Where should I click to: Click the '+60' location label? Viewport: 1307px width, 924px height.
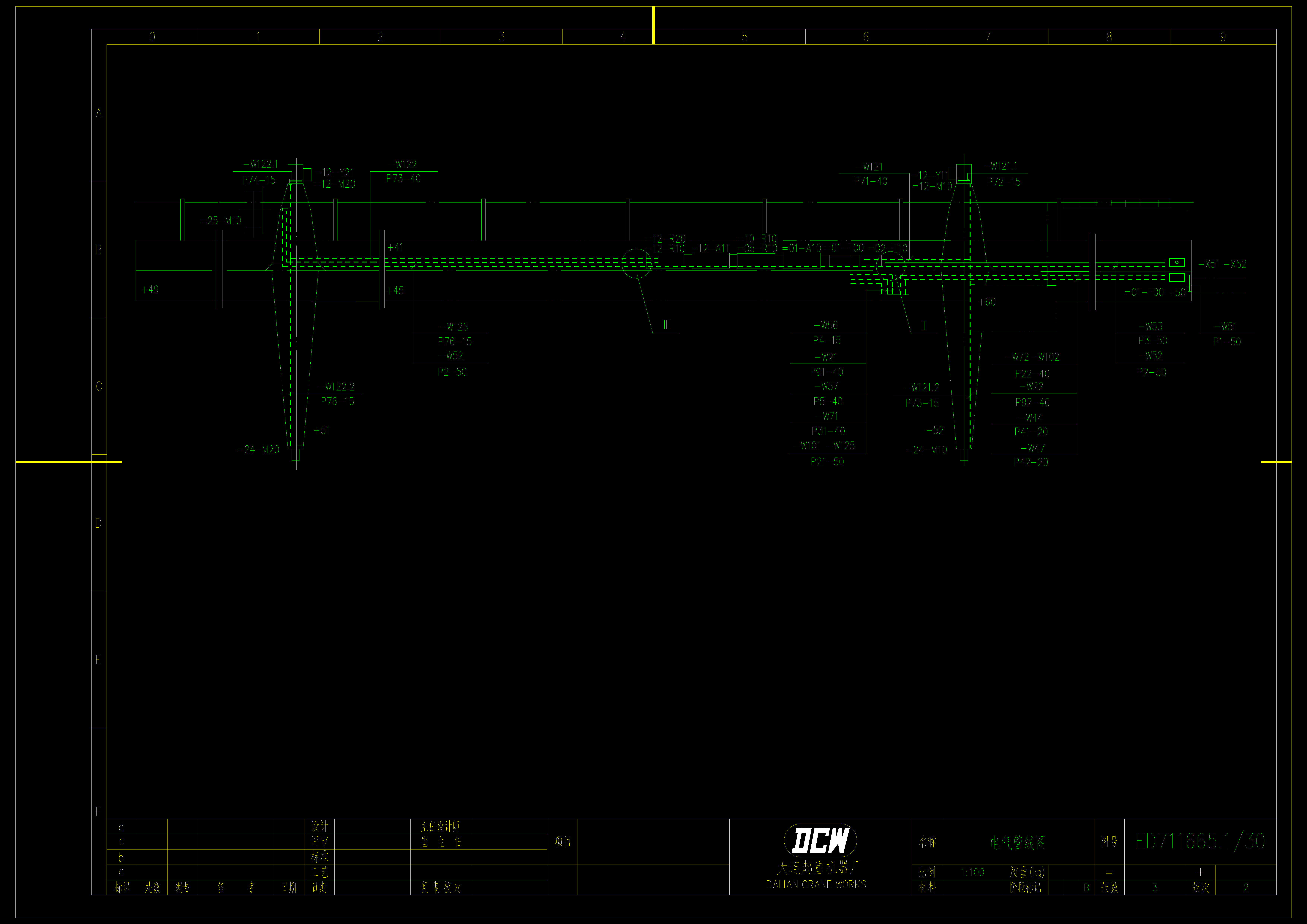[x=987, y=302]
